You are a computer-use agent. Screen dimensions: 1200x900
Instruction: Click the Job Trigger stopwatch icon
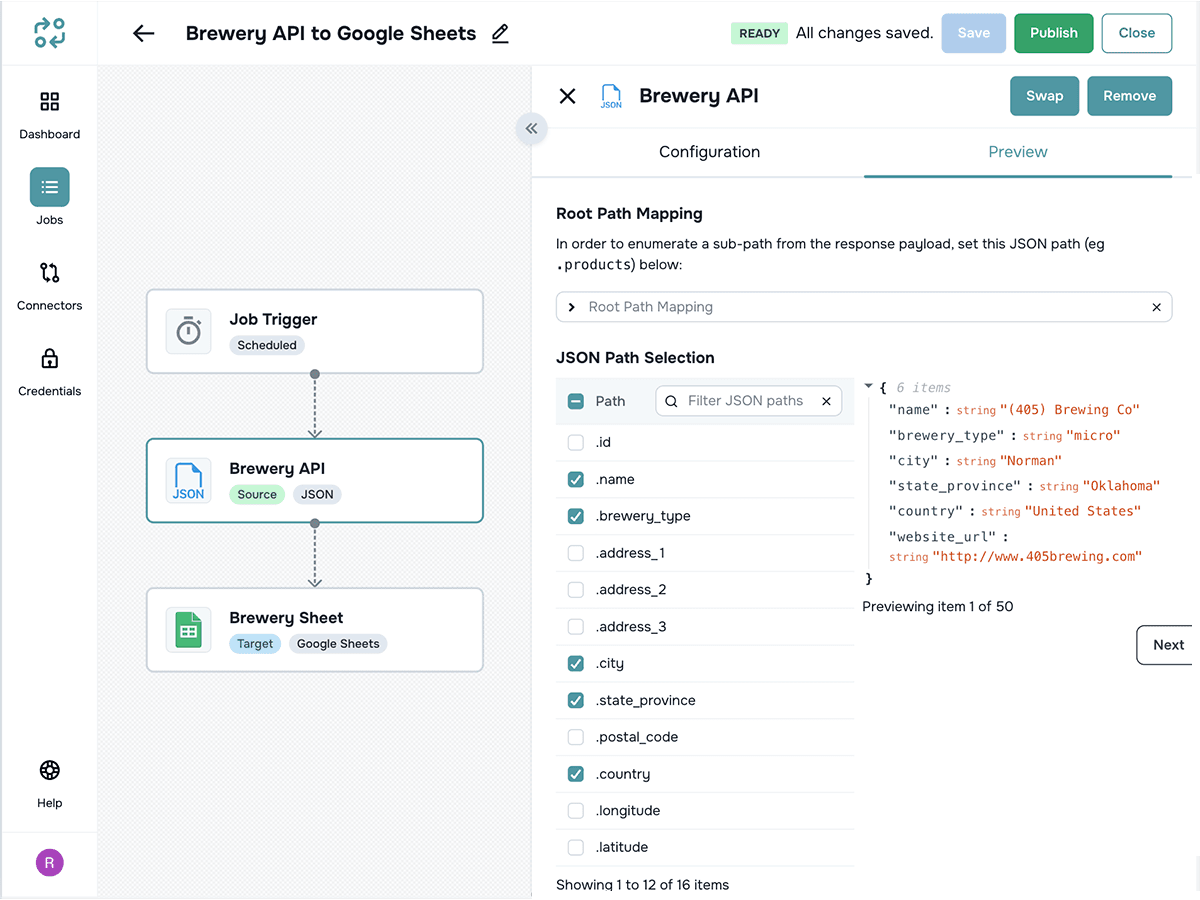click(188, 331)
